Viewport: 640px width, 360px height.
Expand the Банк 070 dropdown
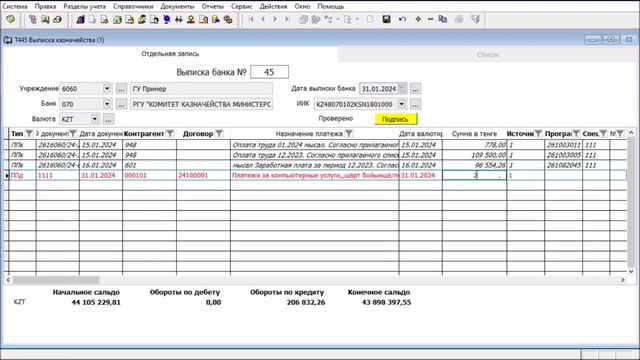click(107, 104)
